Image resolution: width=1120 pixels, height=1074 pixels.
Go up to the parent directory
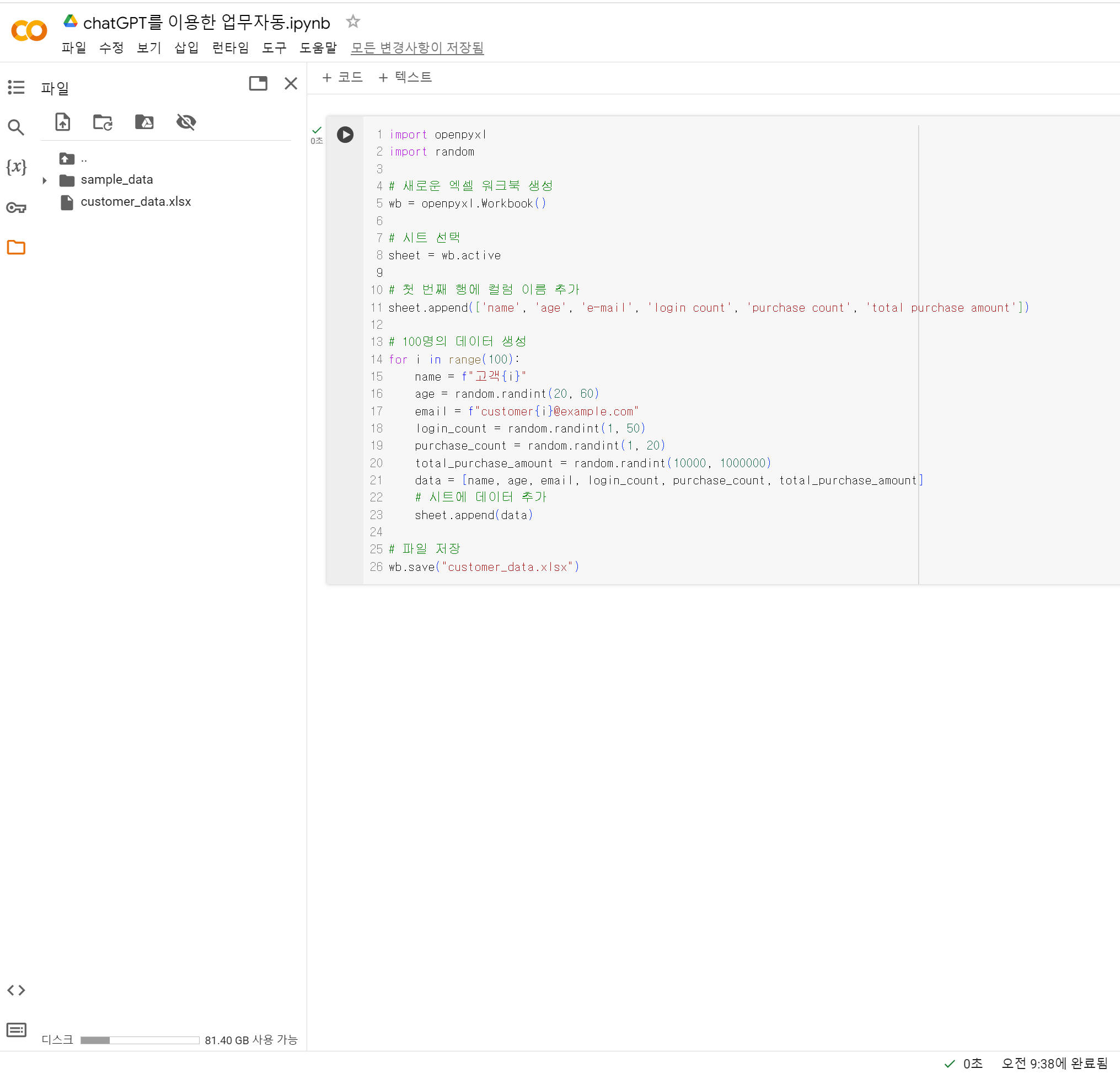pos(67,158)
